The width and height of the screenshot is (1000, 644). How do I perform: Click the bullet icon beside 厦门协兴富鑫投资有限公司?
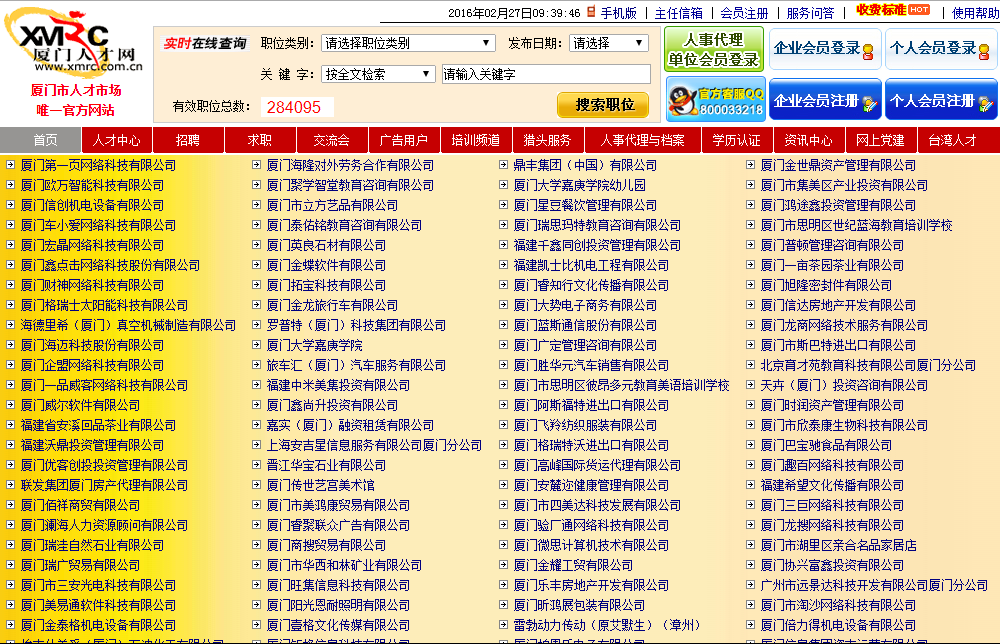tap(751, 565)
